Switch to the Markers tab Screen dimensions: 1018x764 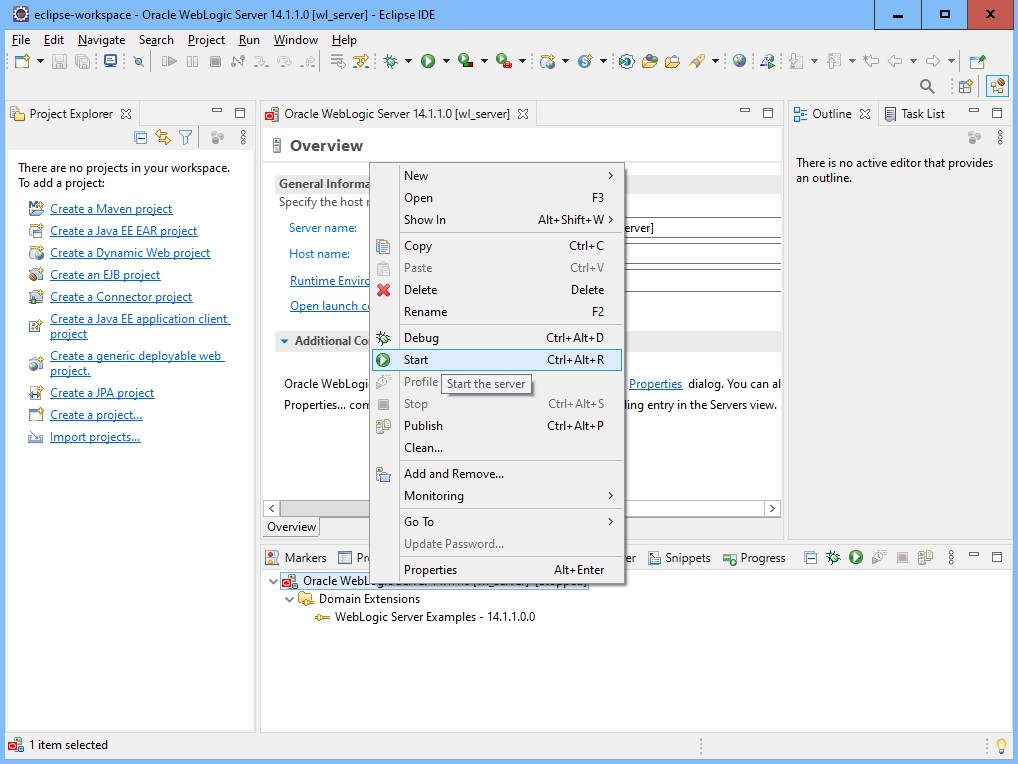point(297,558)
